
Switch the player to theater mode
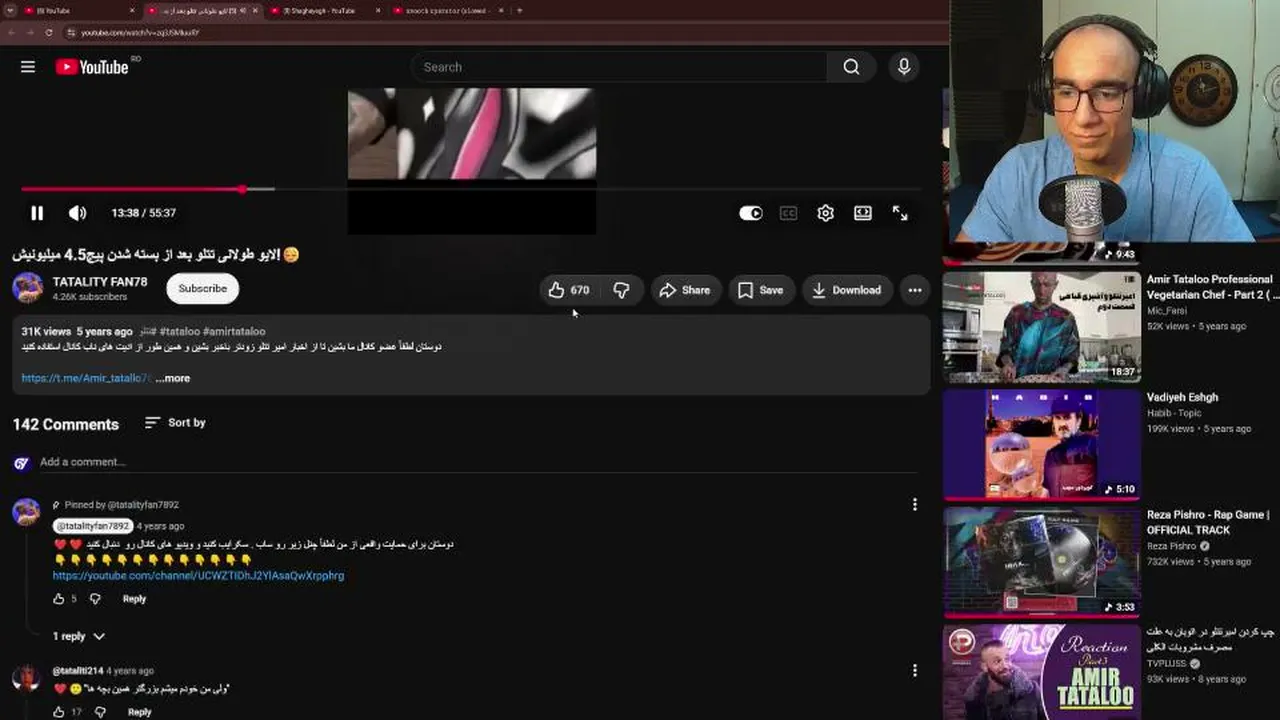[862, 213]
